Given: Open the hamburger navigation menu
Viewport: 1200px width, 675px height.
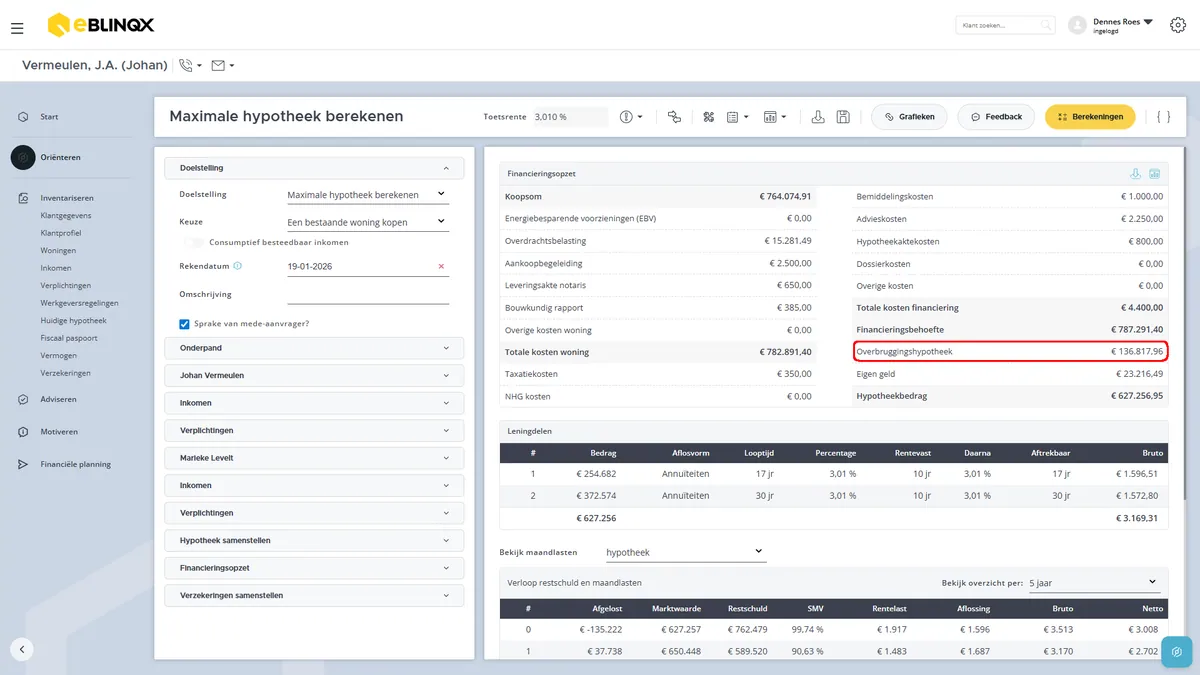Looking at the screenshot, I should [17, 28].
